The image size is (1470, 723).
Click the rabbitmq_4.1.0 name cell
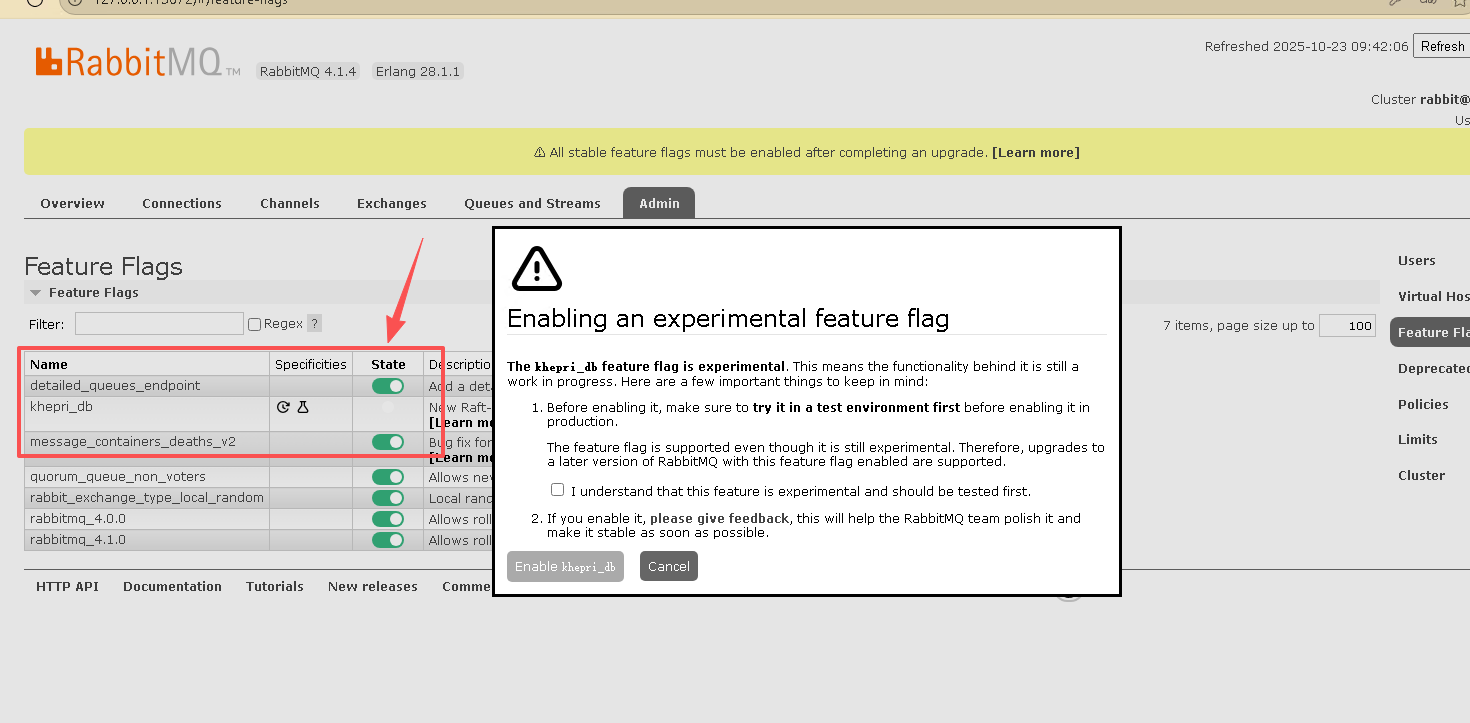coord(147,540)
